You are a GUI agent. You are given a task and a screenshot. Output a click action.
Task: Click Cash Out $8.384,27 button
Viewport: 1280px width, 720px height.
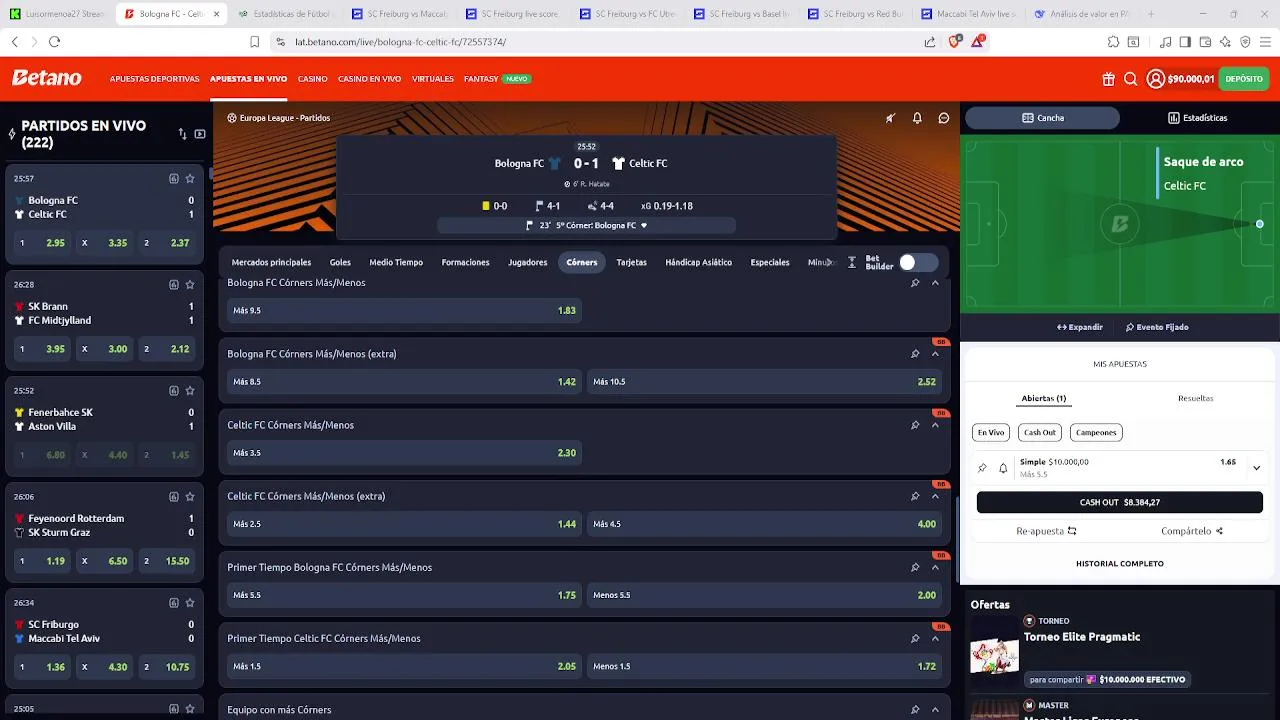coord(1119,502)
